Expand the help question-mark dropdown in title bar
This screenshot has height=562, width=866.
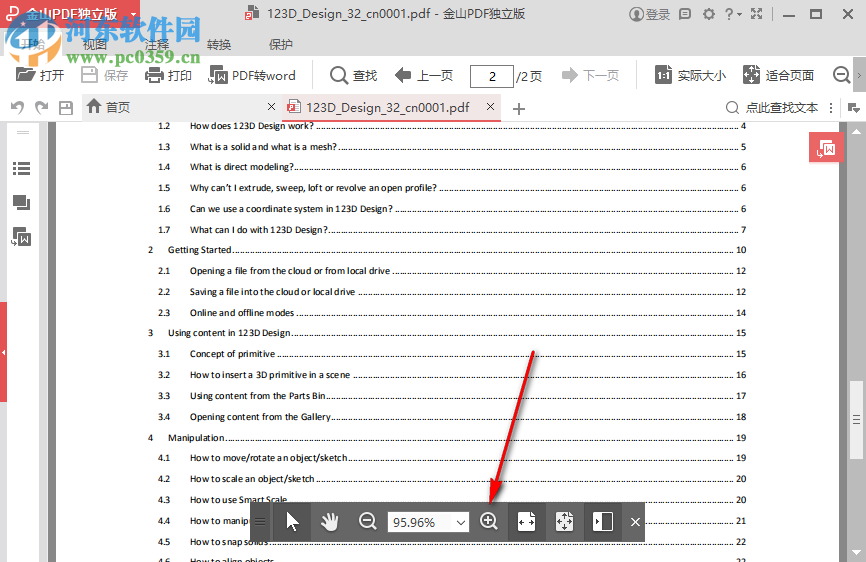coord(732,14)
